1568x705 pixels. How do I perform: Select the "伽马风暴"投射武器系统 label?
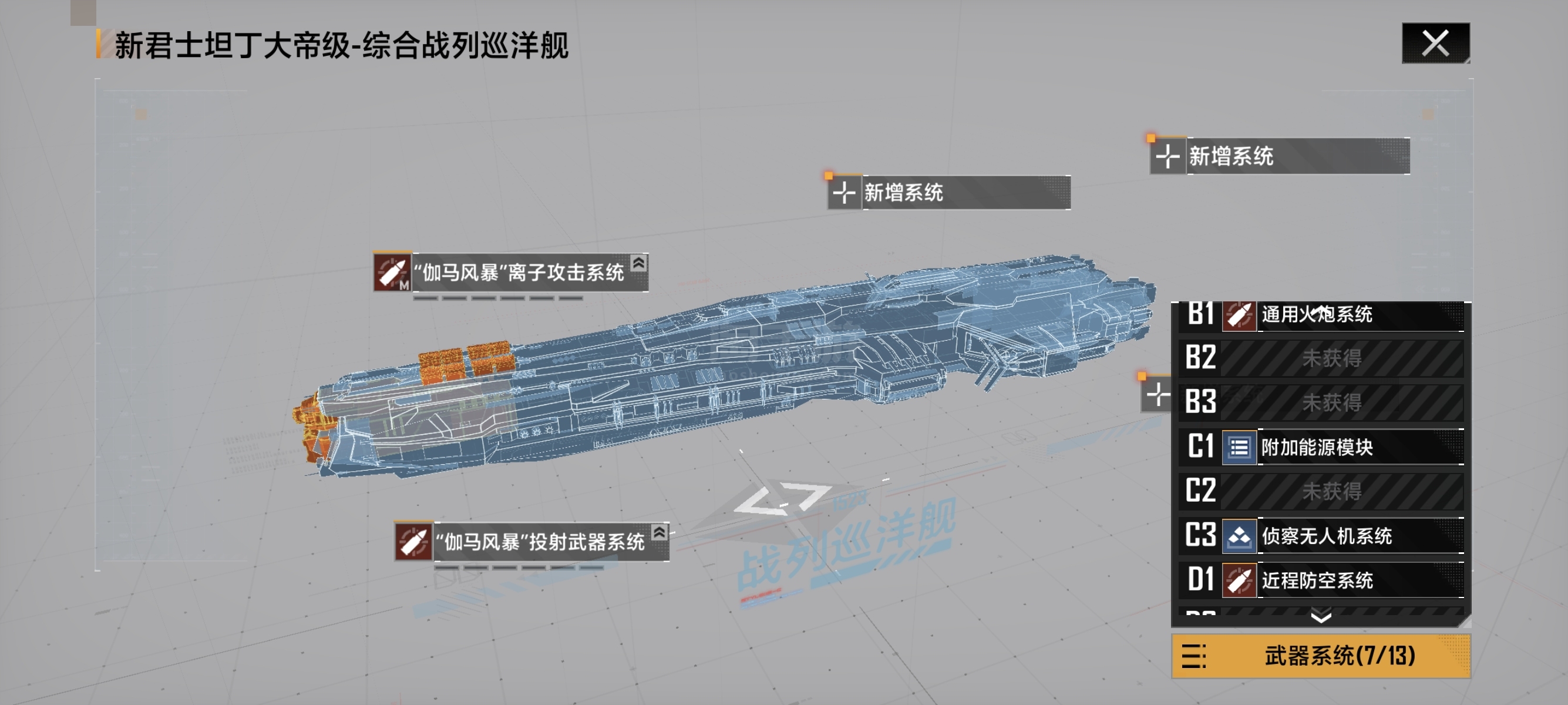pyautogui.click(x=540, y=542)
